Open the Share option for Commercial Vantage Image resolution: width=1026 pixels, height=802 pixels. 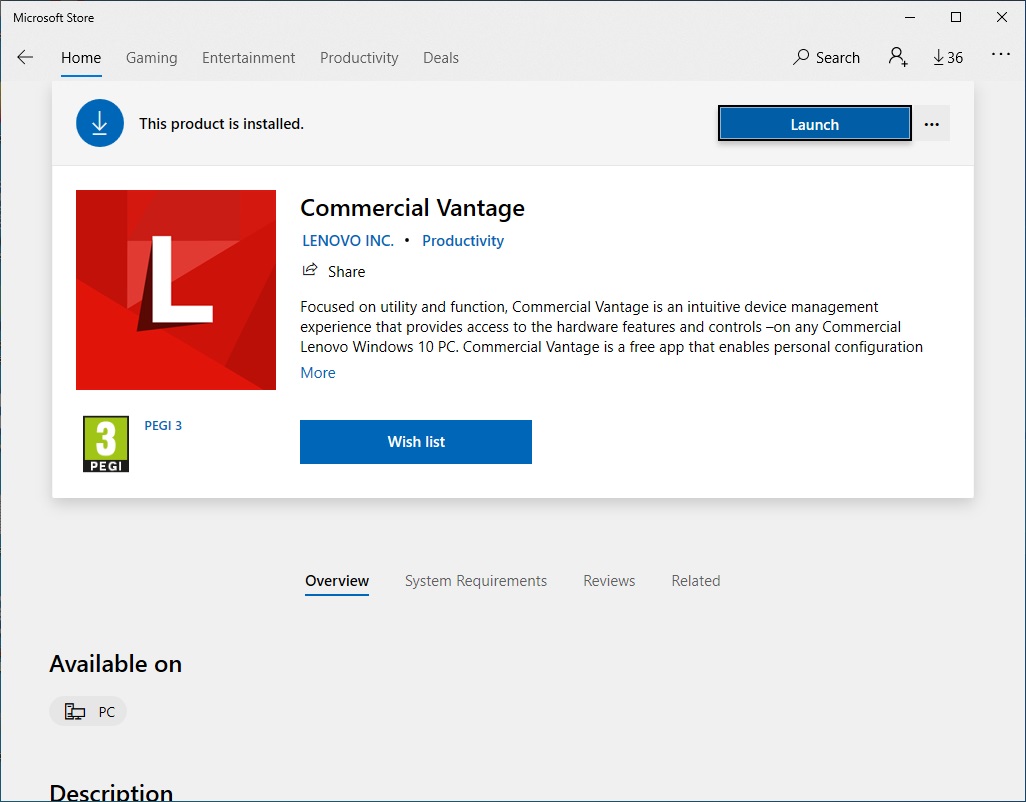(x=334, y=271)
